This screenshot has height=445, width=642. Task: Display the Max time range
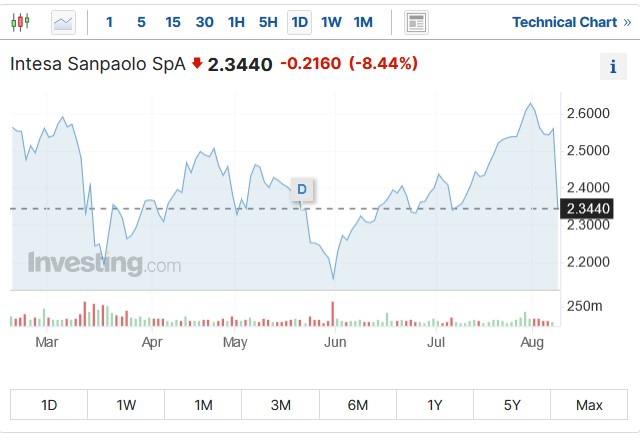589,405
